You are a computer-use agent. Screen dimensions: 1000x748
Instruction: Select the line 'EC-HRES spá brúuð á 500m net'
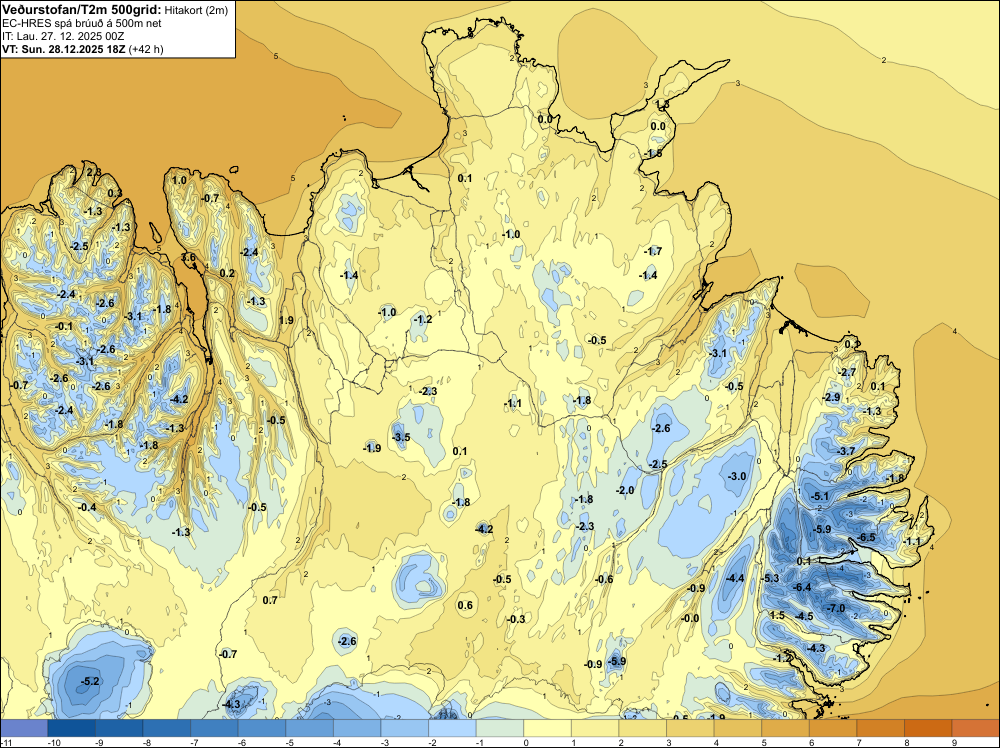[82, 23]
